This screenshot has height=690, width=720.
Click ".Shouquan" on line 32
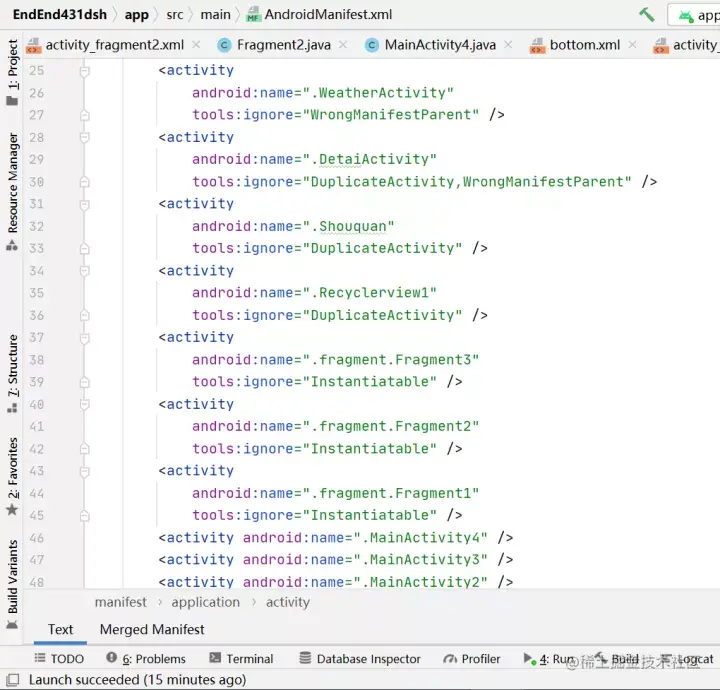click(x=349, y=226)
